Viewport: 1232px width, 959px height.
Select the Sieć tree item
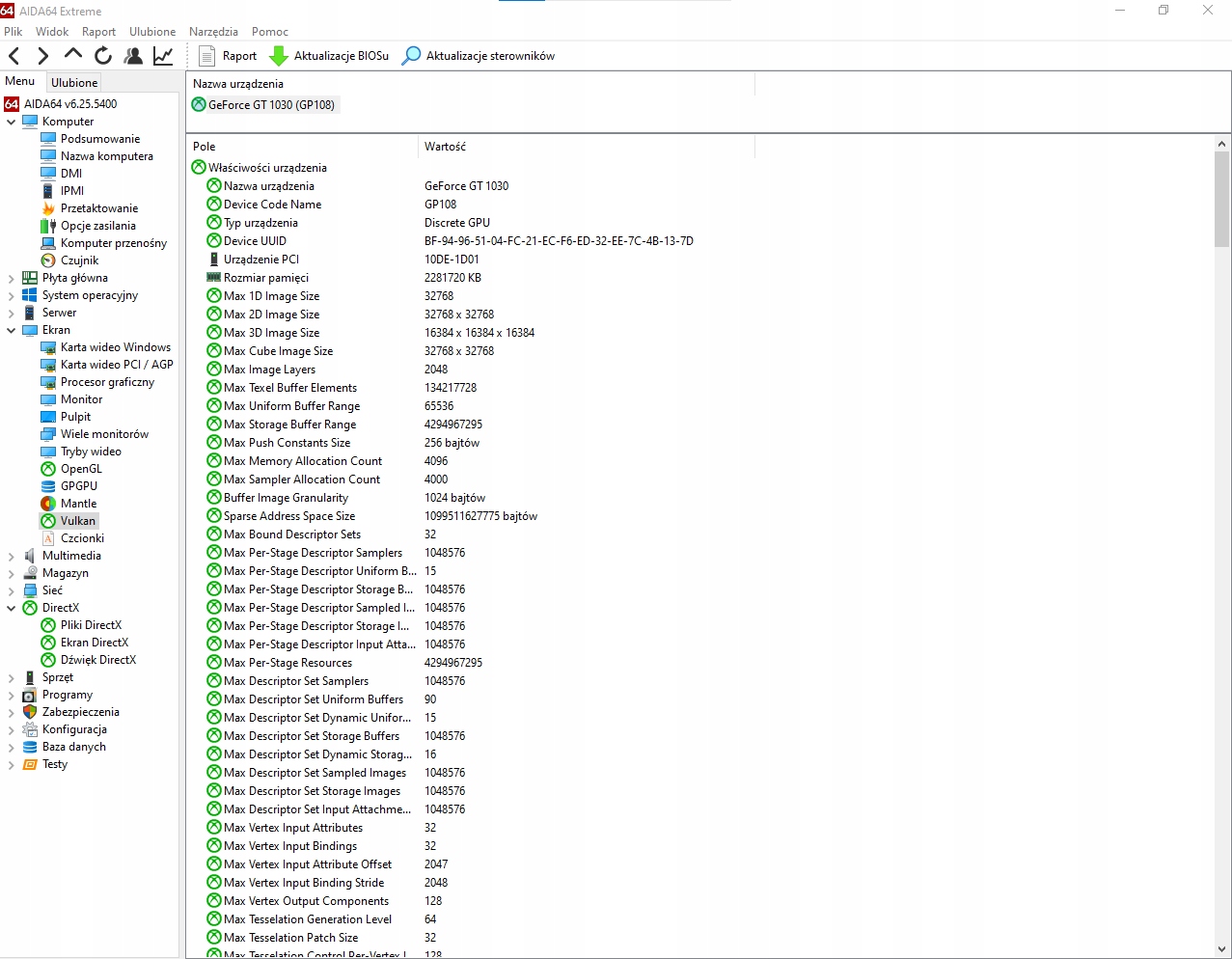pyautogui.click(x=42, y=590)
